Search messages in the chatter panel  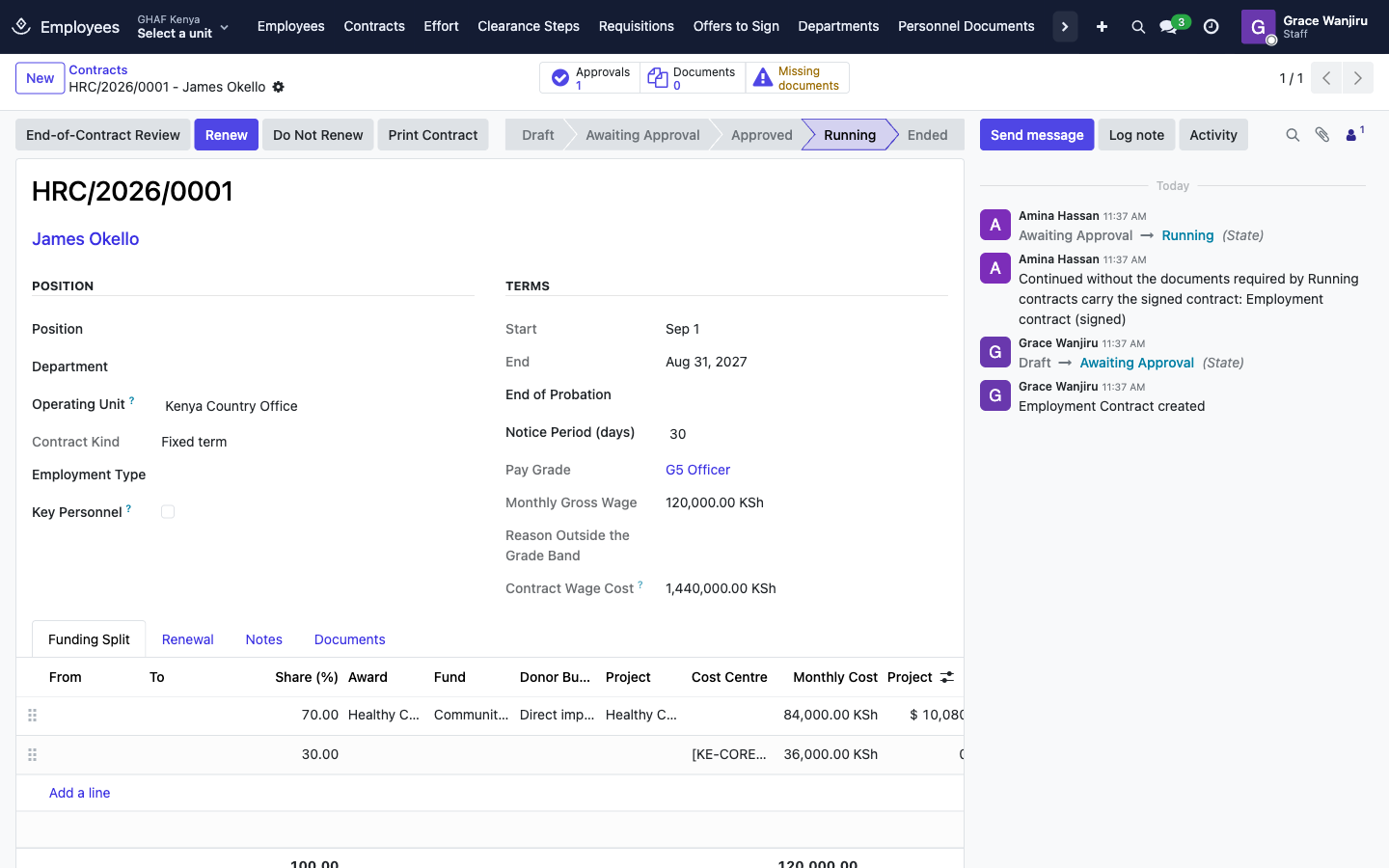1293,135
